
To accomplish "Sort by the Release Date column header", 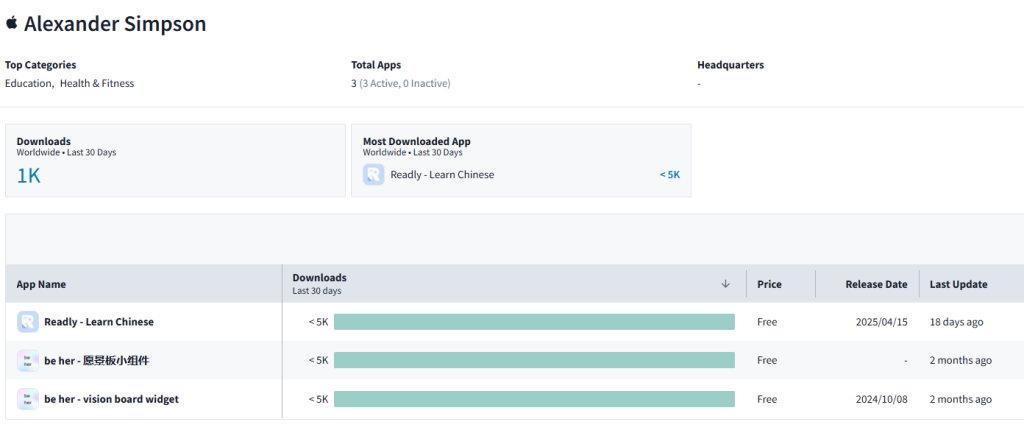I will [876, 284].
